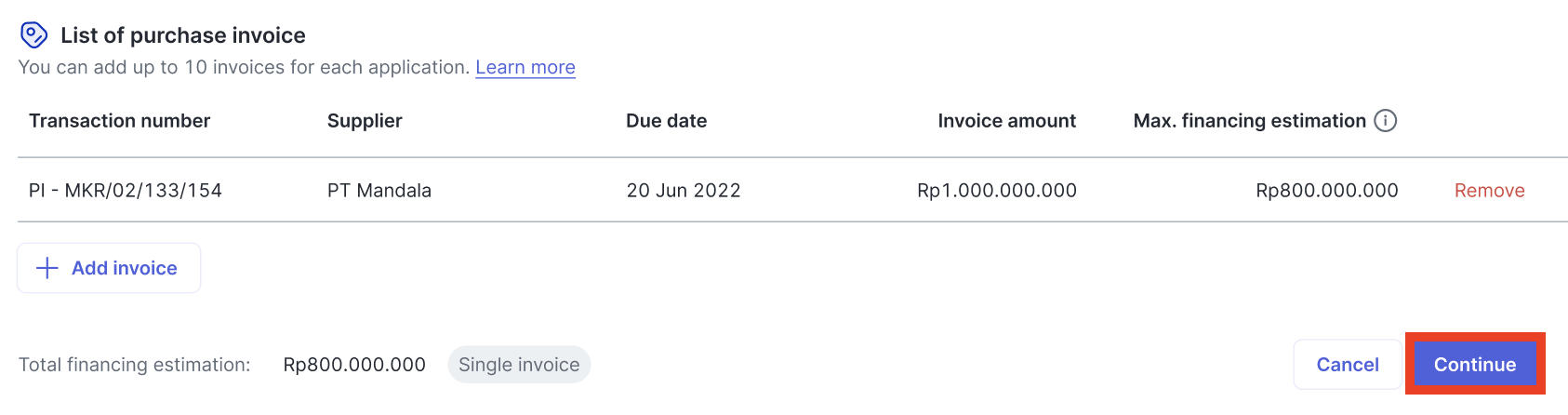
Task: Select the Max. financing estimation header text
Action: click(x=1249, y=121)
